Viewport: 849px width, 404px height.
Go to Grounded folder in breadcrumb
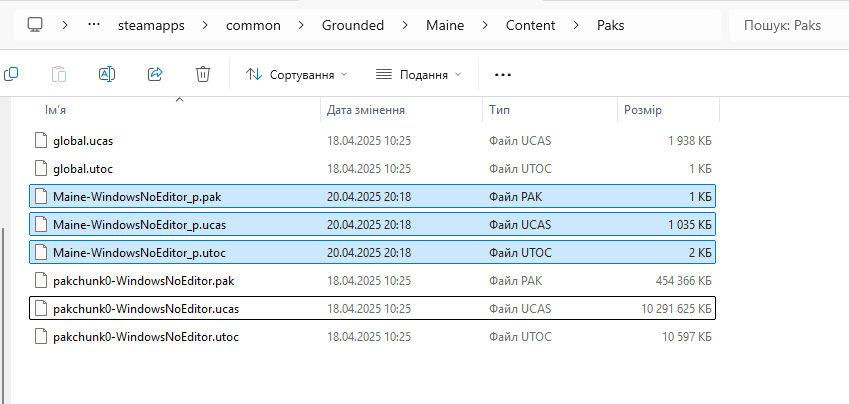coord(353,25)
